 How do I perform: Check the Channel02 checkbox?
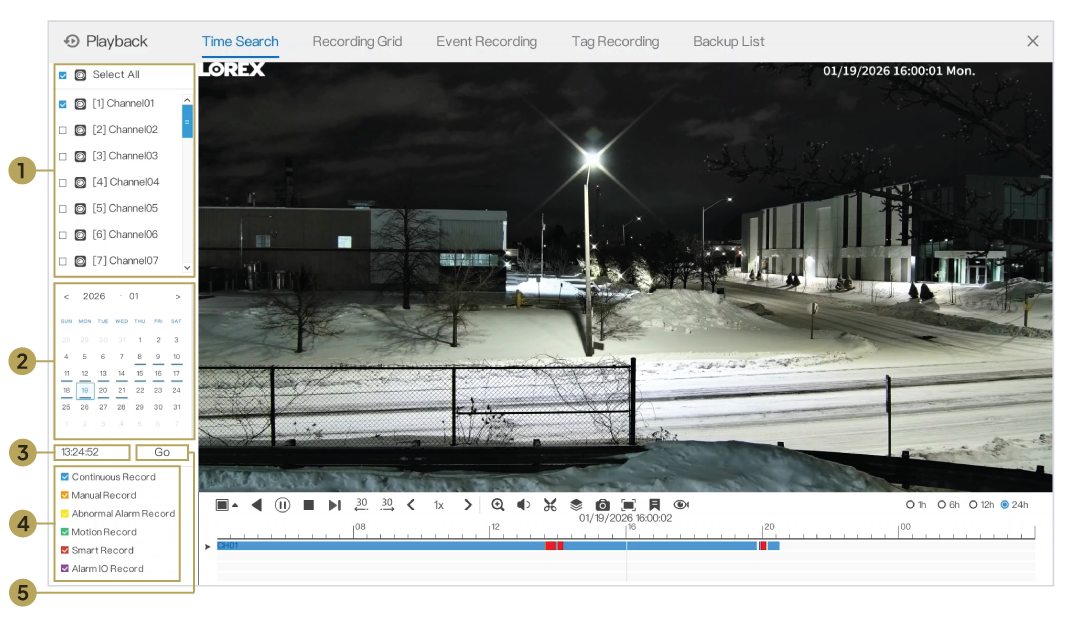63,130
